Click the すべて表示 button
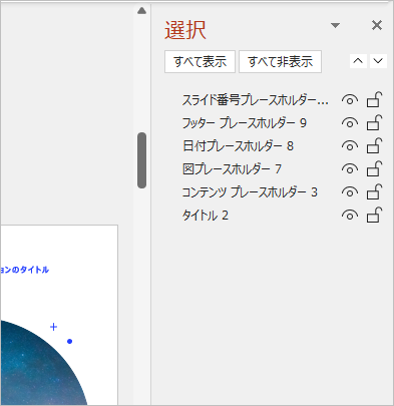Screen dimensions: 394x406 click(x=200, y=61)
